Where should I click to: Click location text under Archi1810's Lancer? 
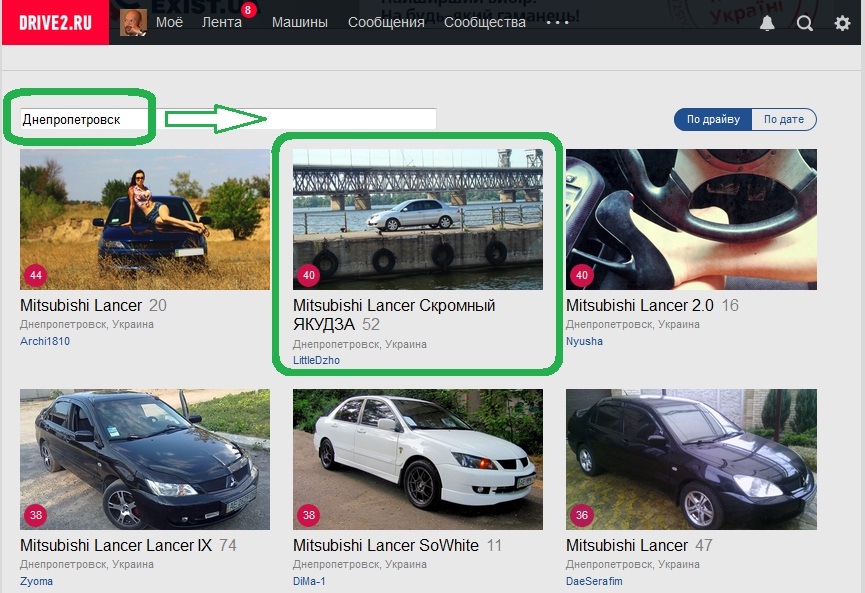click(87, 324)
